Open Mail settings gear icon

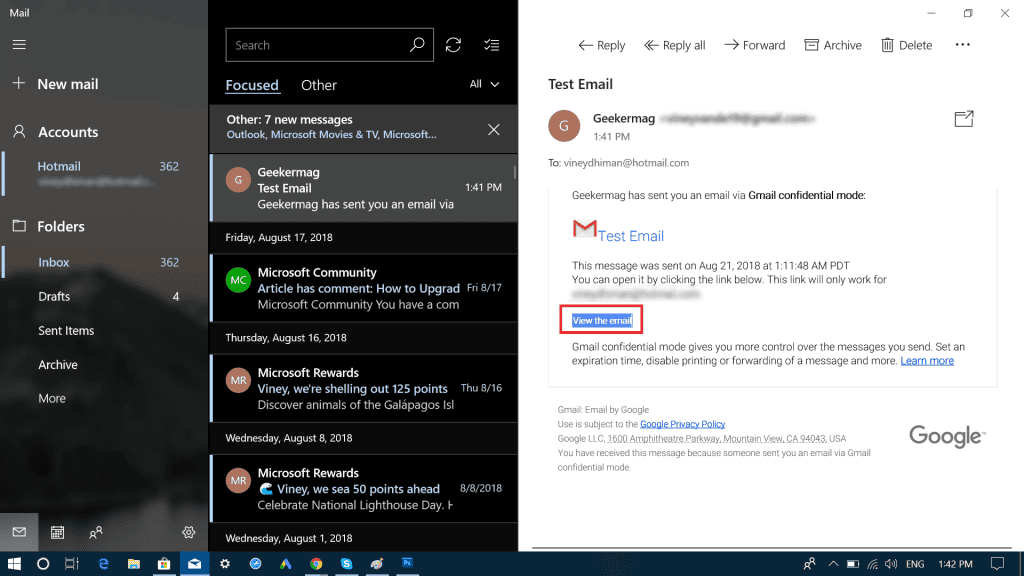tap(189, 532)
